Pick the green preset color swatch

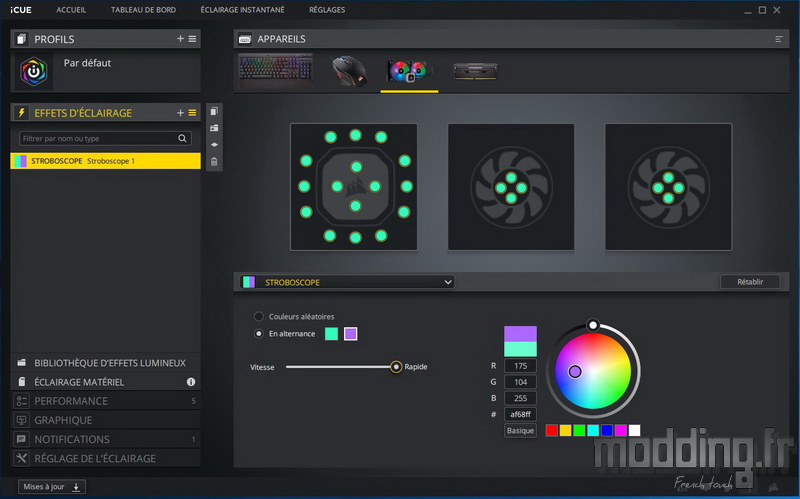point(579,430)
